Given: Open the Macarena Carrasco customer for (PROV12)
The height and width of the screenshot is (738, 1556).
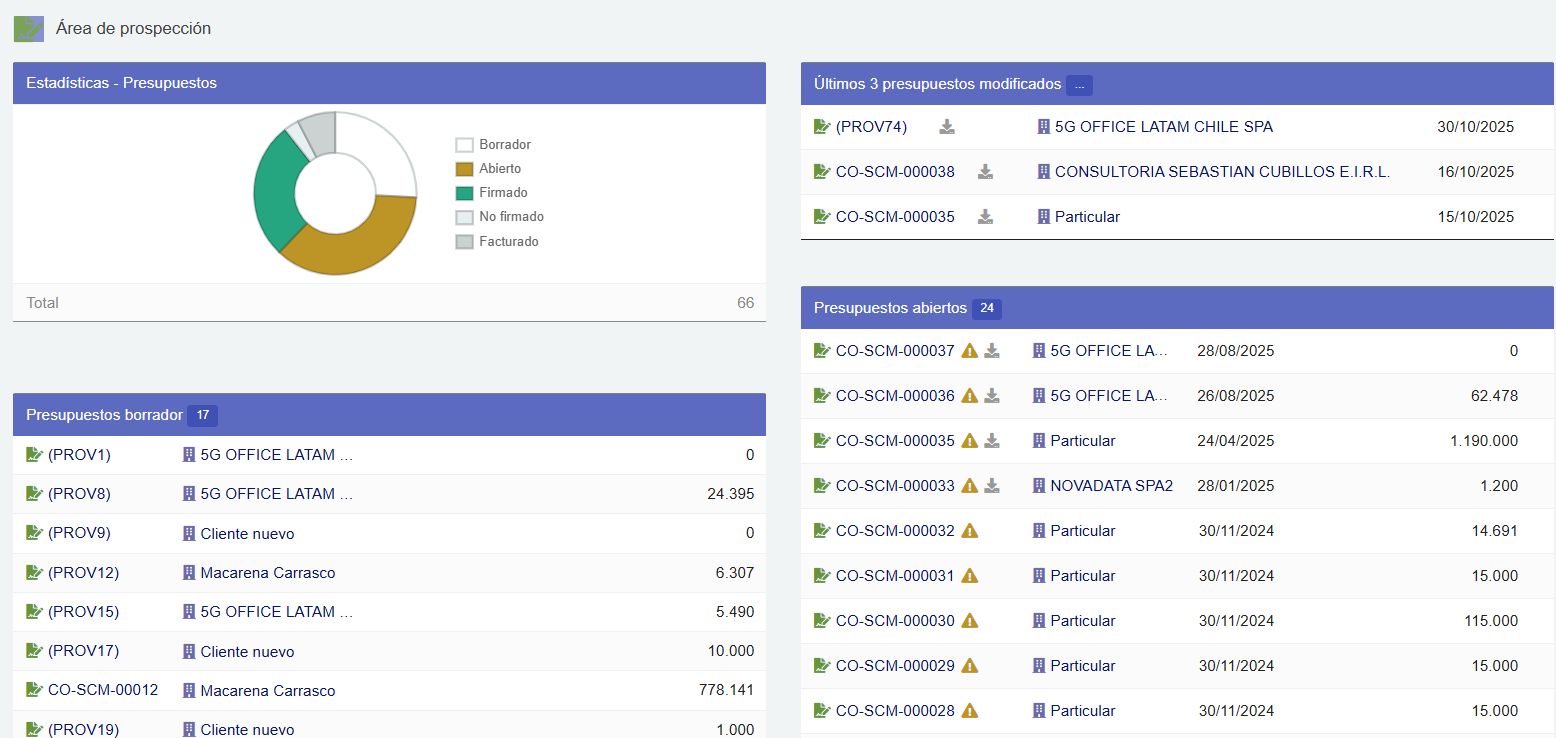Looking at the screenshot, I should pos(267,573).
